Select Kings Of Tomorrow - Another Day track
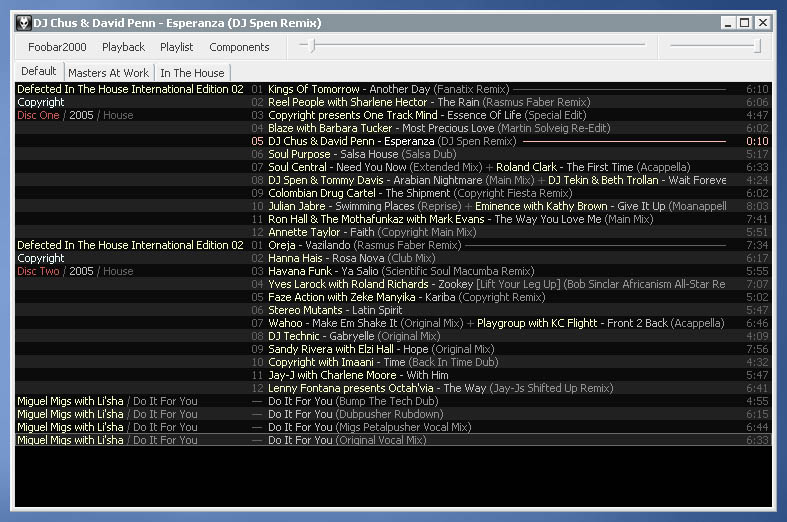 (349, 89)
